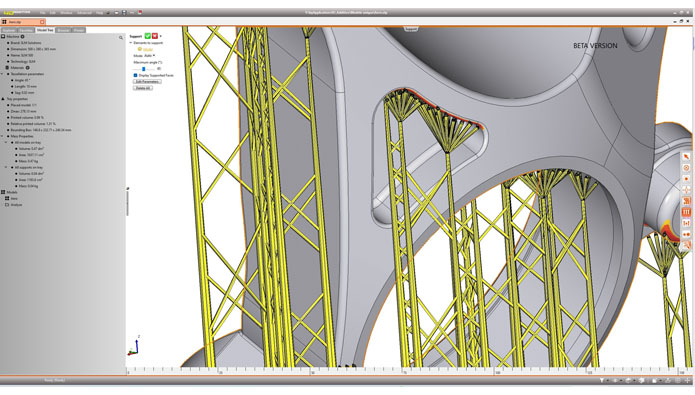The height and width of the screenshot is (395, 695).
Task: Toggle Display Supported Faces checkbox
Action: coord(136,75)
